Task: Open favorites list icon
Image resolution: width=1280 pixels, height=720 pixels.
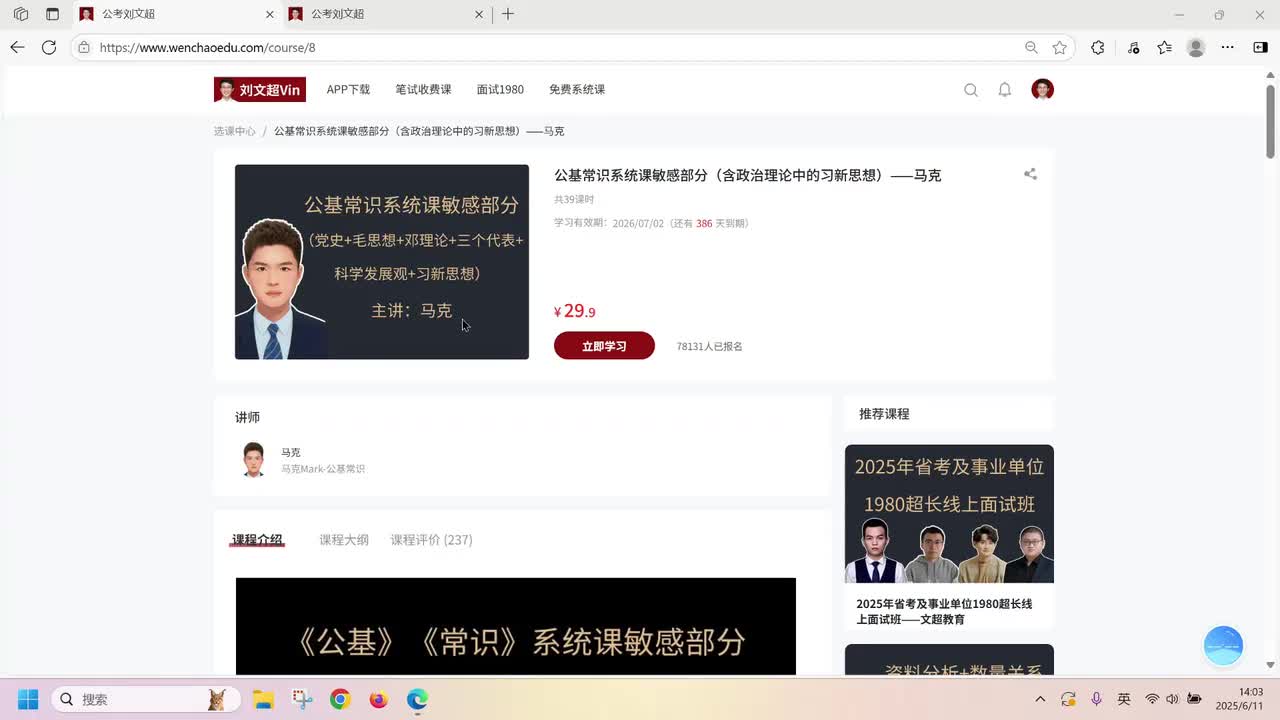Action: point(1165,47)
